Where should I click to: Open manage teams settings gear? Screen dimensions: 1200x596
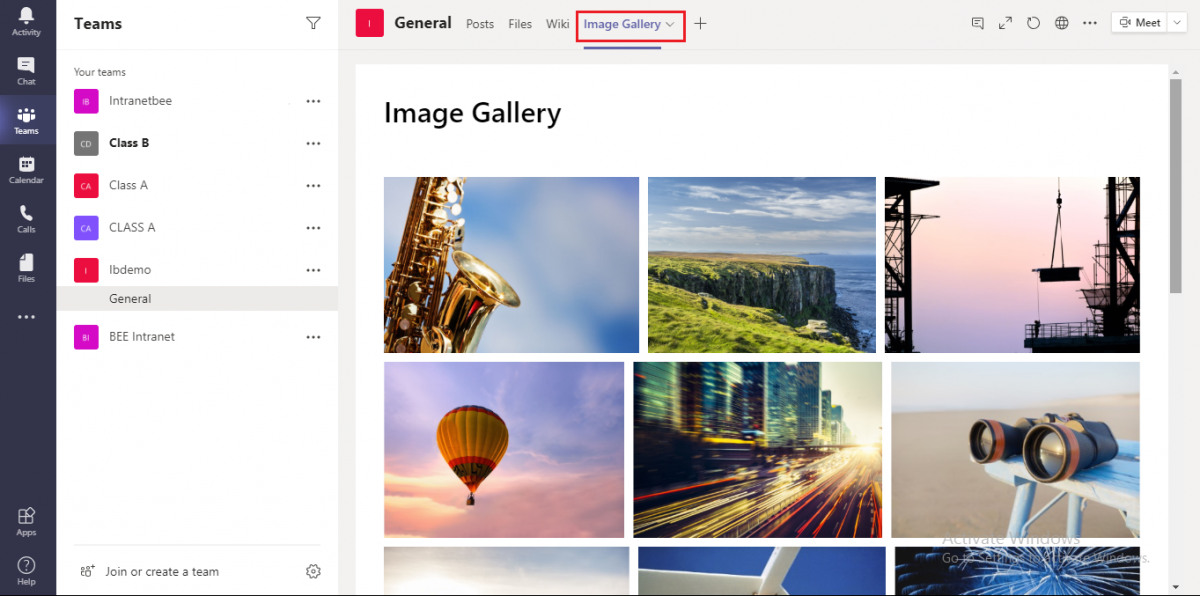313,571
